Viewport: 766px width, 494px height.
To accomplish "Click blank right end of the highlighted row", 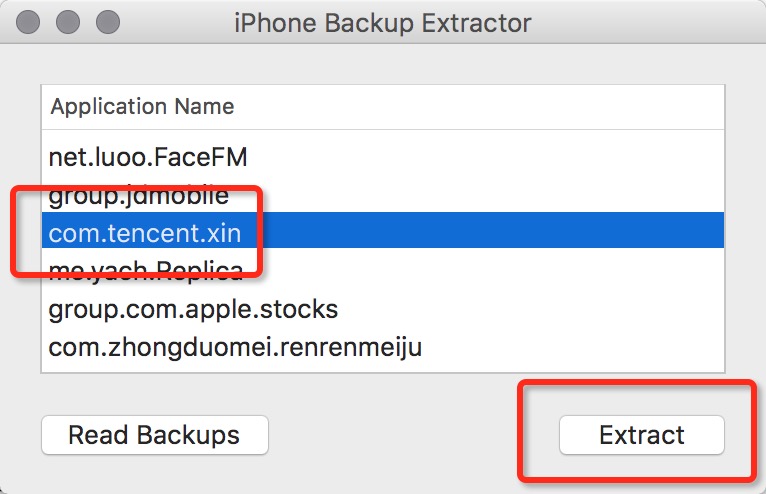I will [600, 233].
